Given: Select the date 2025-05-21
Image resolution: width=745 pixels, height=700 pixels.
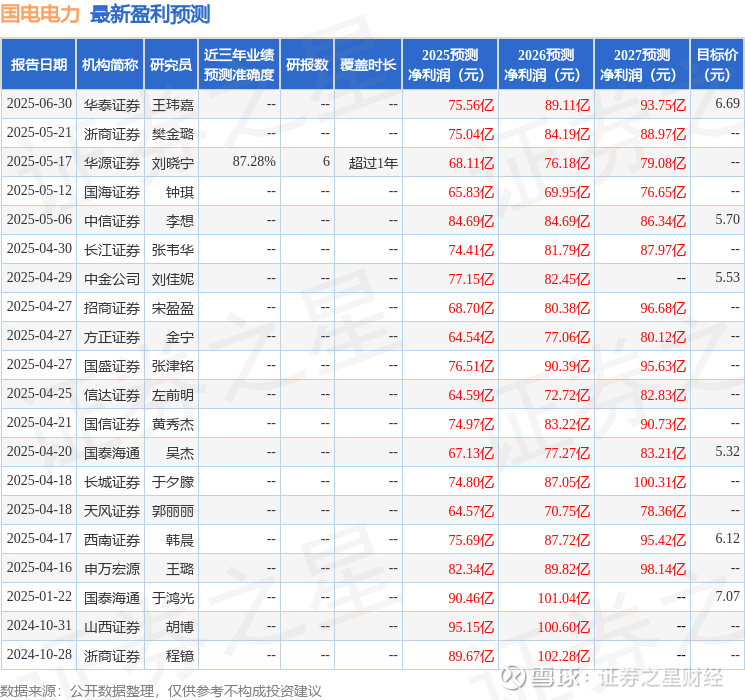Looking at the screenshot, I should [39, 133].
